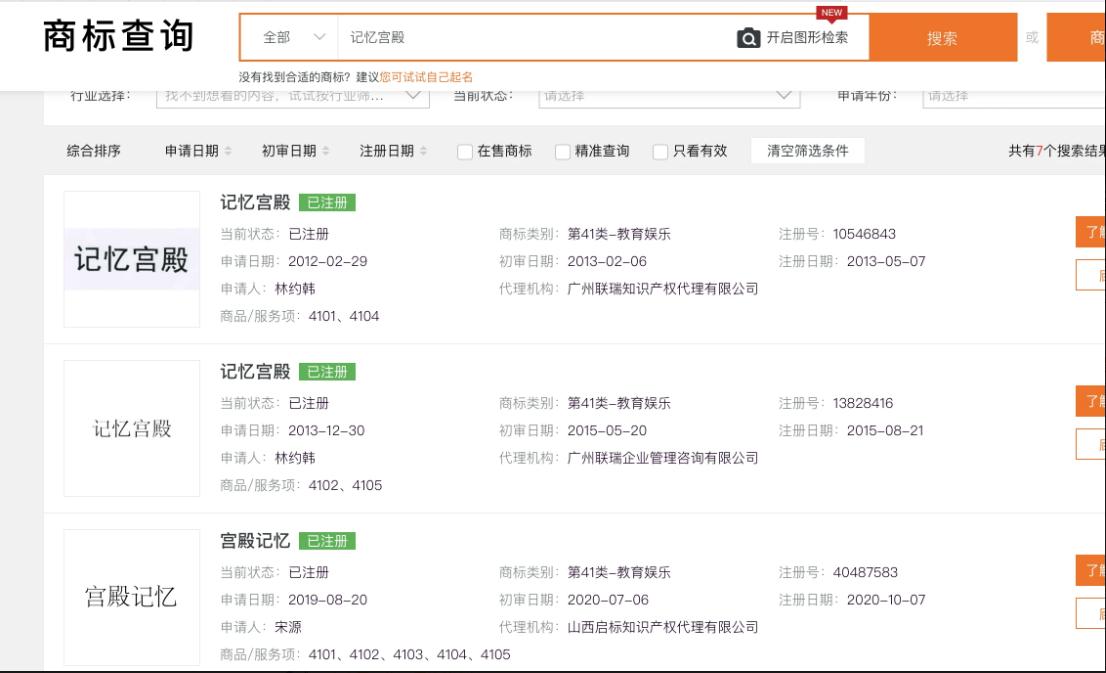Screen dimensions: 1106x673
Task: Click the sort arrows beside 申请日期
Action: tap(226, 151)
